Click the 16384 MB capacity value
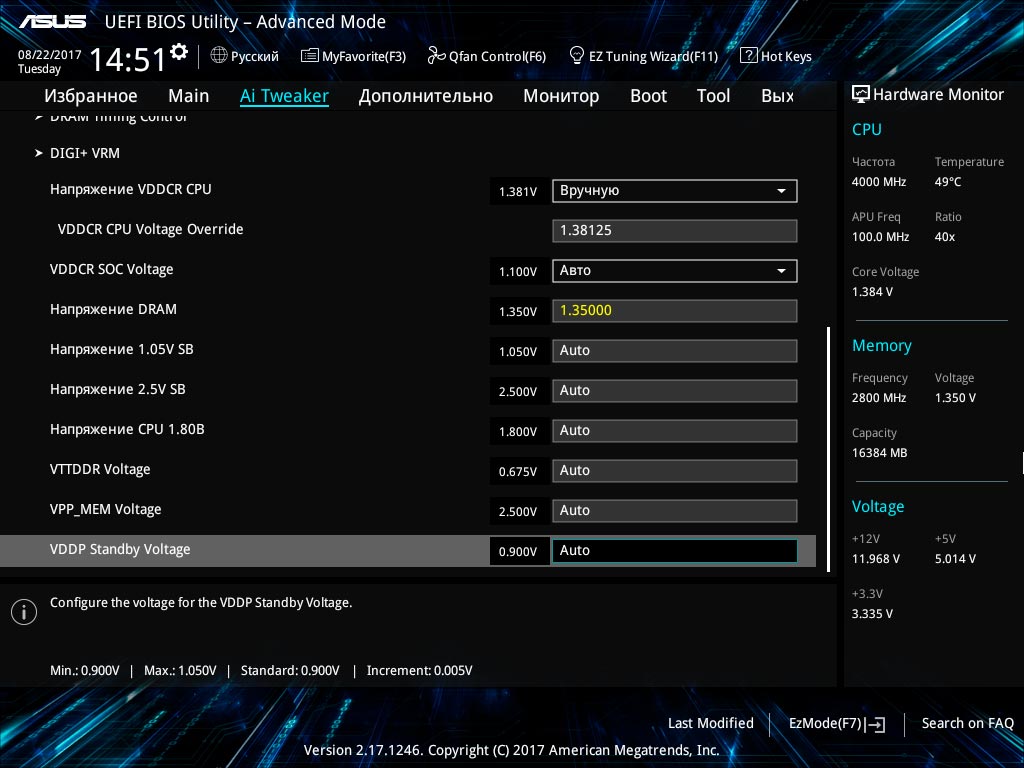 (880, 453)
